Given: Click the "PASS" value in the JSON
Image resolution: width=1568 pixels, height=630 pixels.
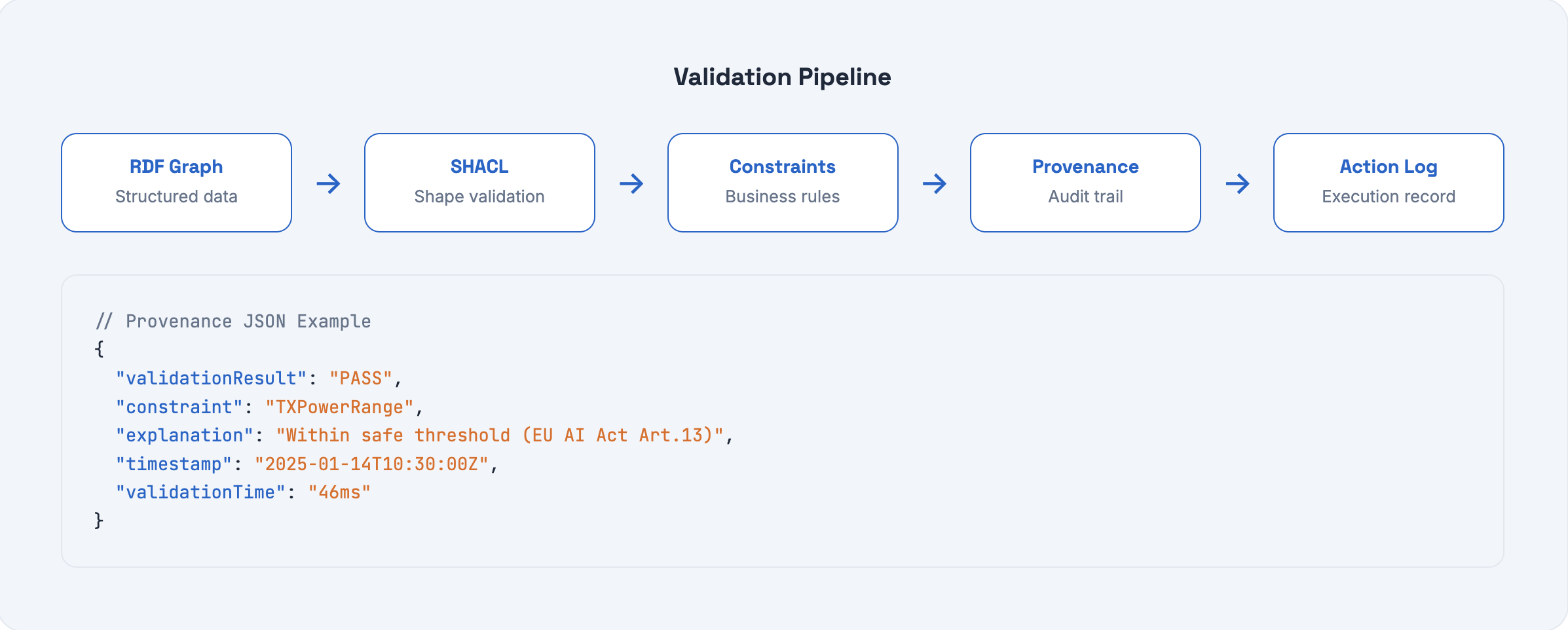Looking at the screenshot, I should pyautogui.click(x=361, y=379).
